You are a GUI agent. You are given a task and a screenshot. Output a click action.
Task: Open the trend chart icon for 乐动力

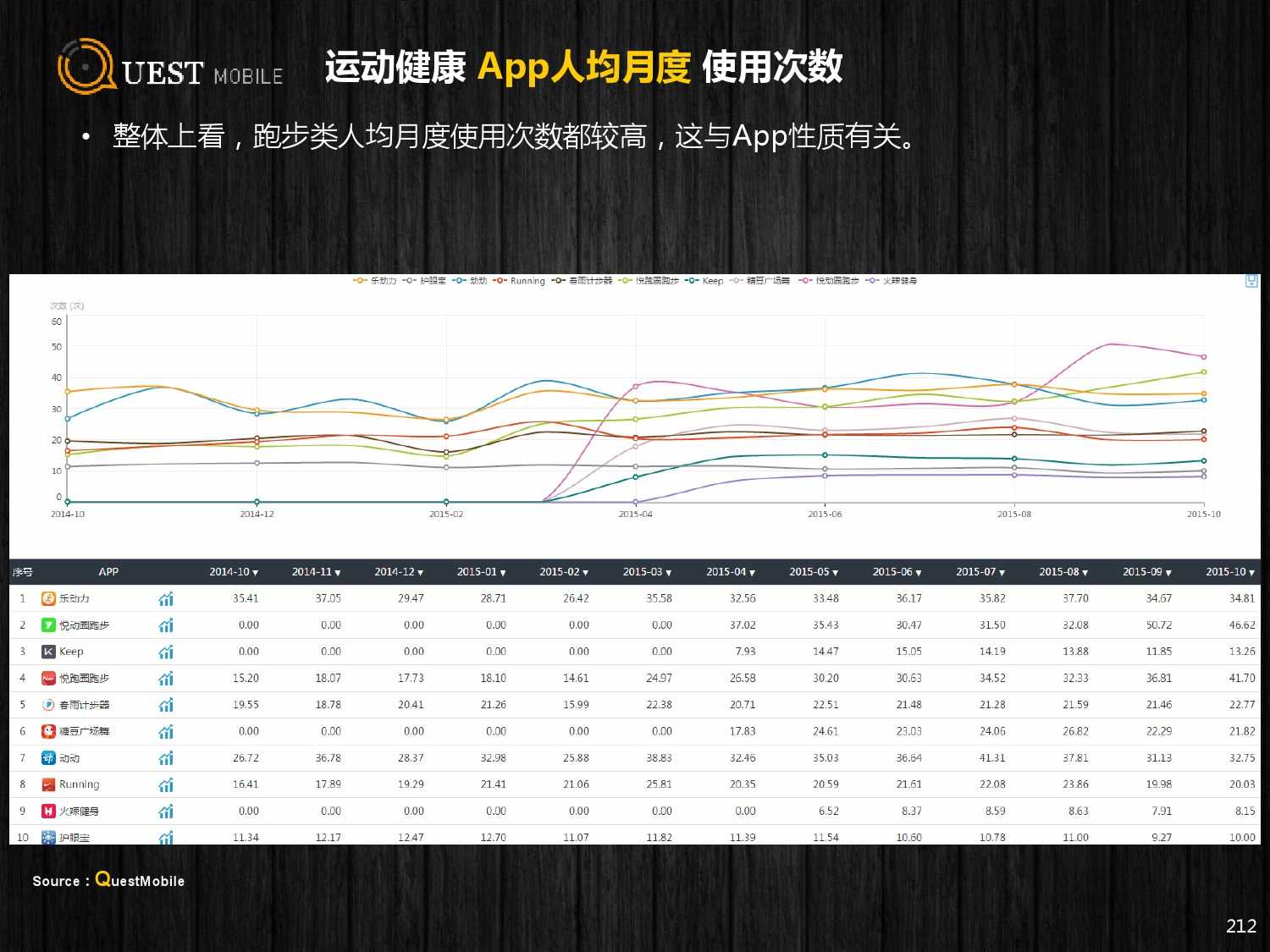[166, 599]
